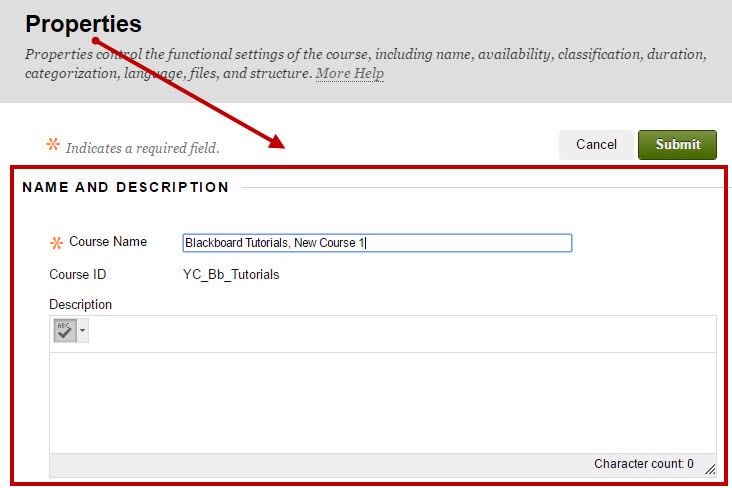
Task: Click the Course Name label
Action: [x=108, y=242]
